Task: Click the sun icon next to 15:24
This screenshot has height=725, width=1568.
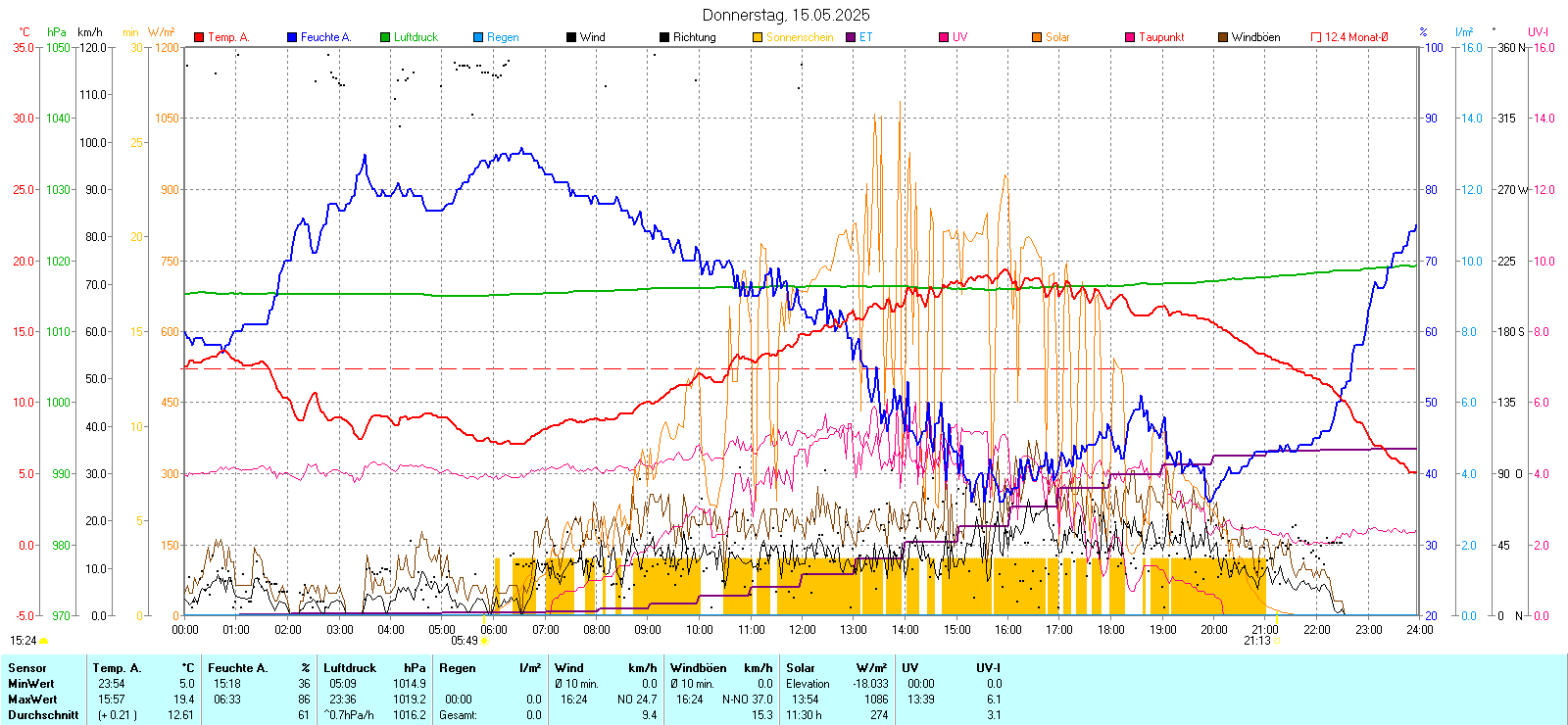Action: pos(43,641)
